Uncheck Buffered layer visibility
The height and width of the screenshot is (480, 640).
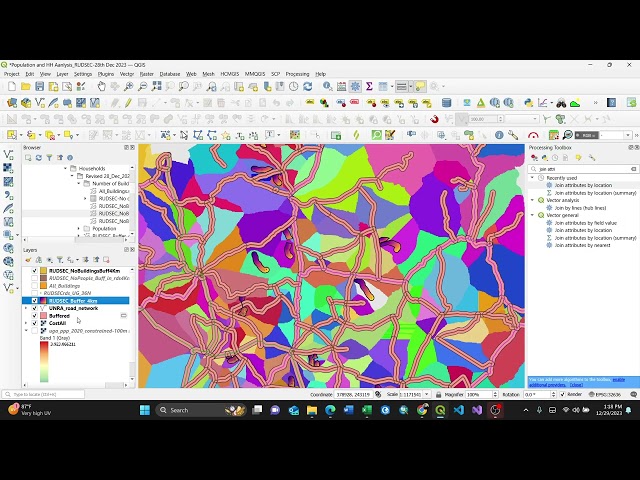(x=35, y=316)
